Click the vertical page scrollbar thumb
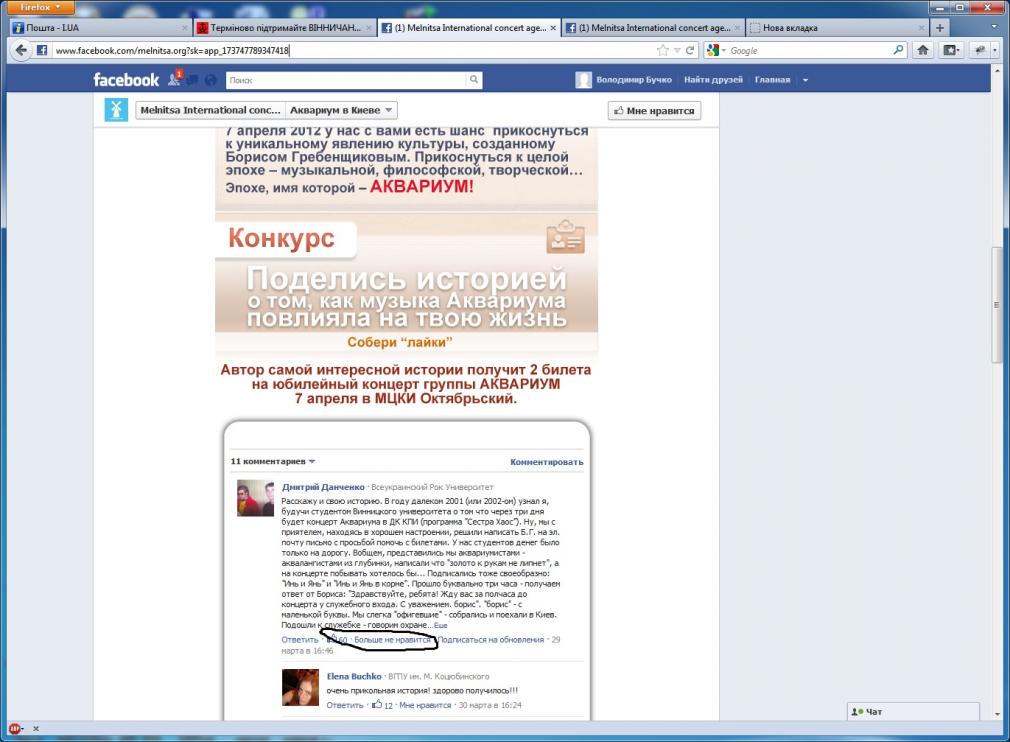 (997, 304)
